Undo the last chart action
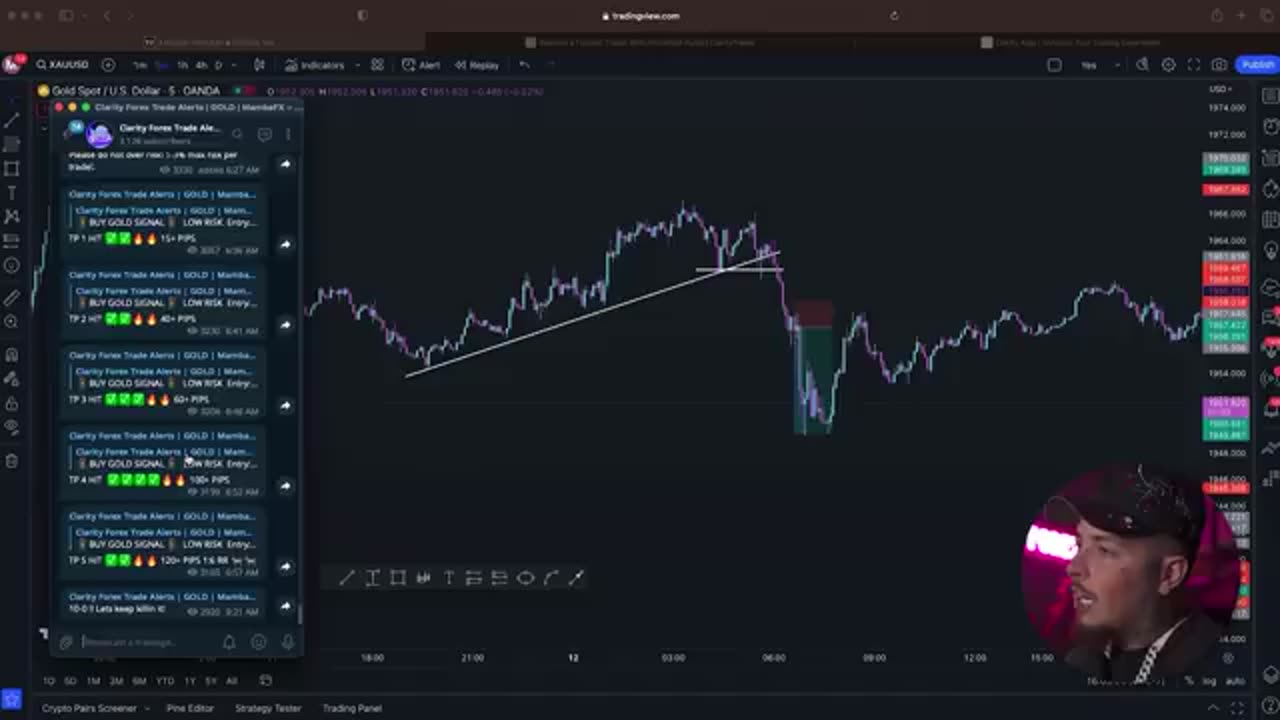 click(524, 65)
